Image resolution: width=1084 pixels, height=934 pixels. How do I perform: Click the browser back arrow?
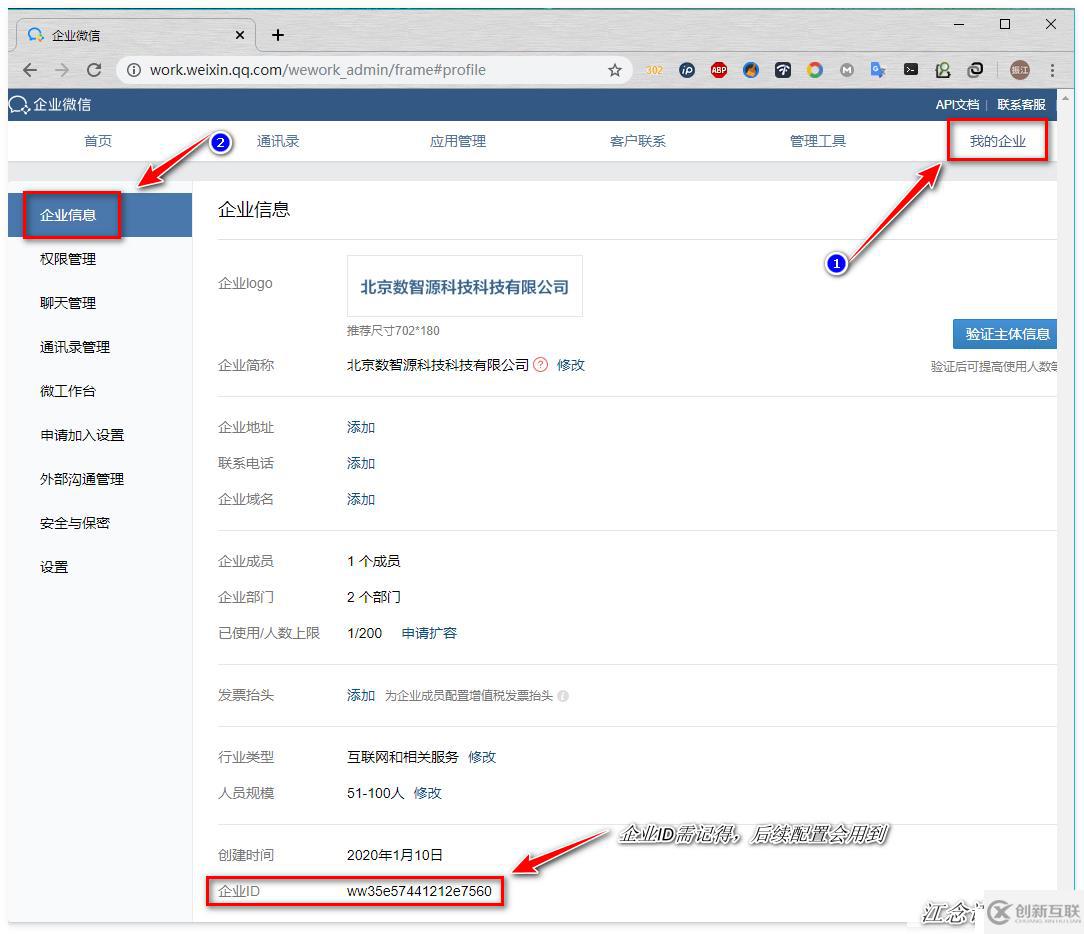(x=29, y=70)
